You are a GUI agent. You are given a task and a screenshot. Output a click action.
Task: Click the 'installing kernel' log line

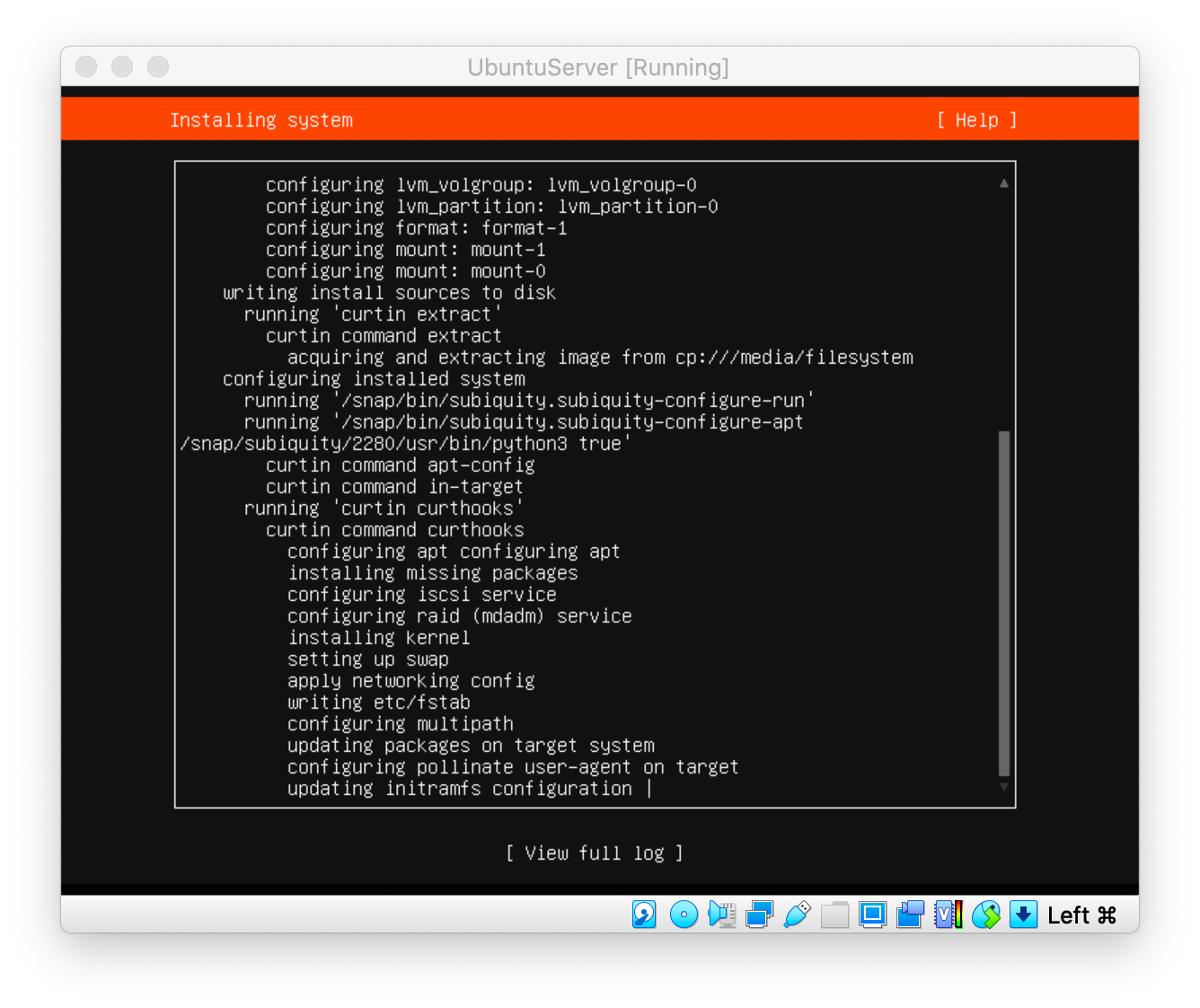coord(379,638)
